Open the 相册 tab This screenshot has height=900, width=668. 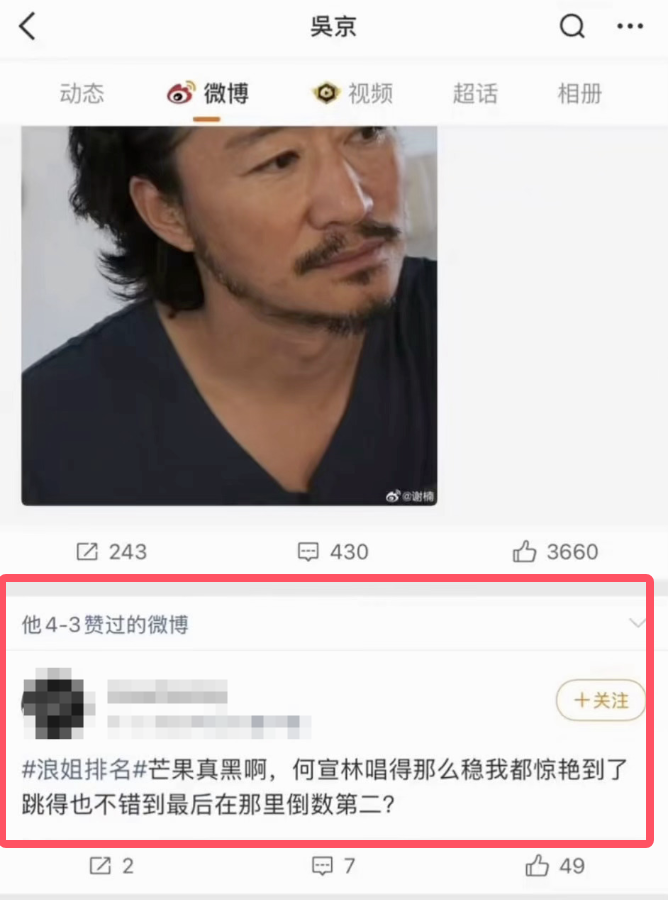(580, 94)
